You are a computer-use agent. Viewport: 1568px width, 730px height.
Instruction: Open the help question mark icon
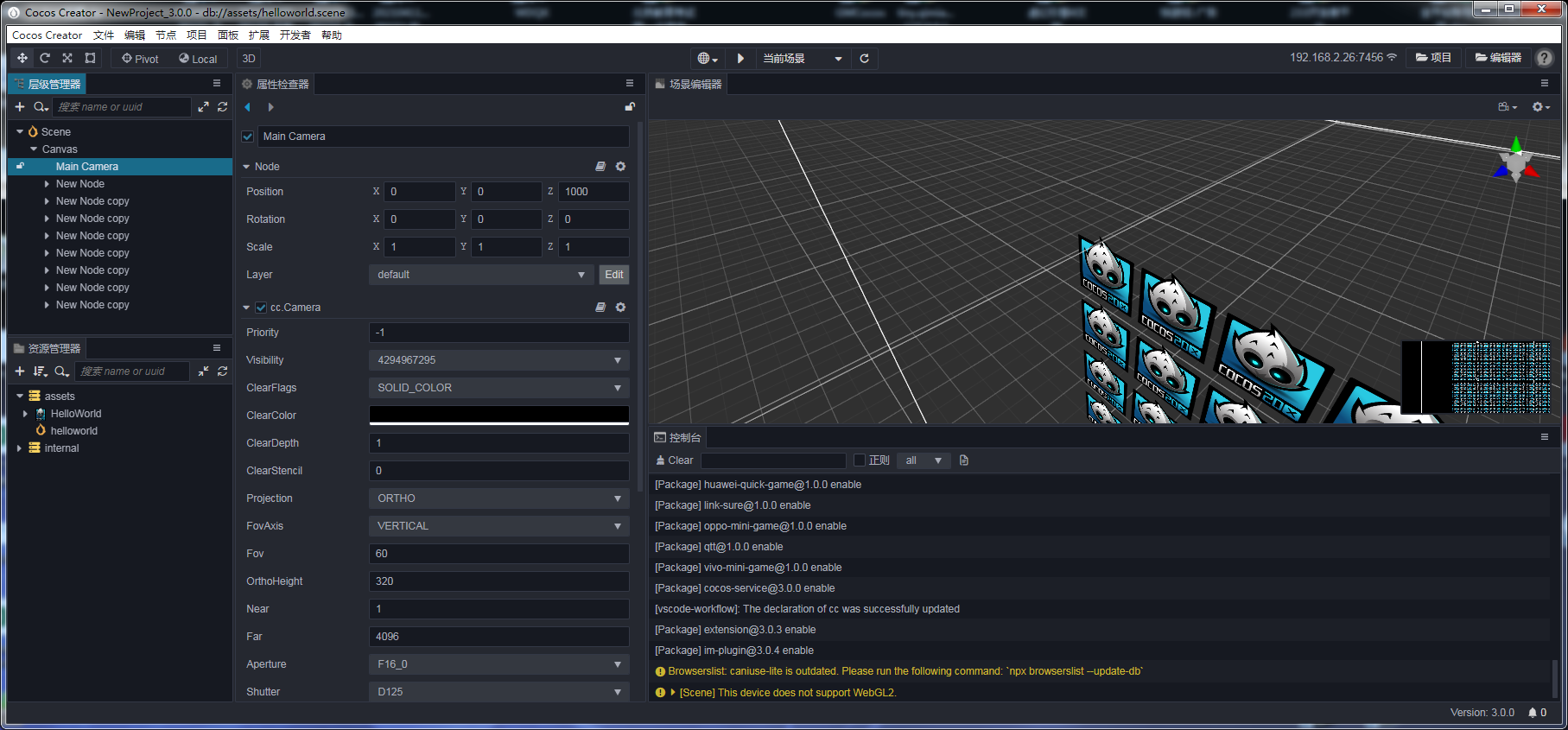pos(1545,58)
